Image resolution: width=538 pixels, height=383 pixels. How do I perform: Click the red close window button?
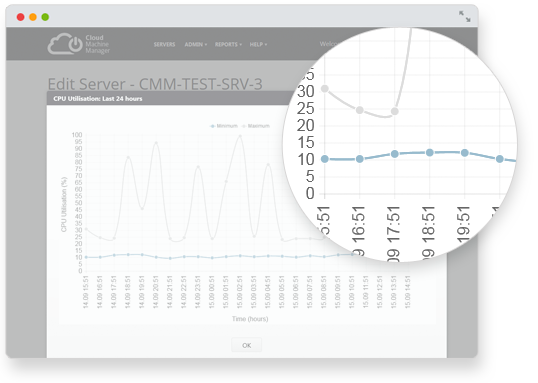[21, 17]
